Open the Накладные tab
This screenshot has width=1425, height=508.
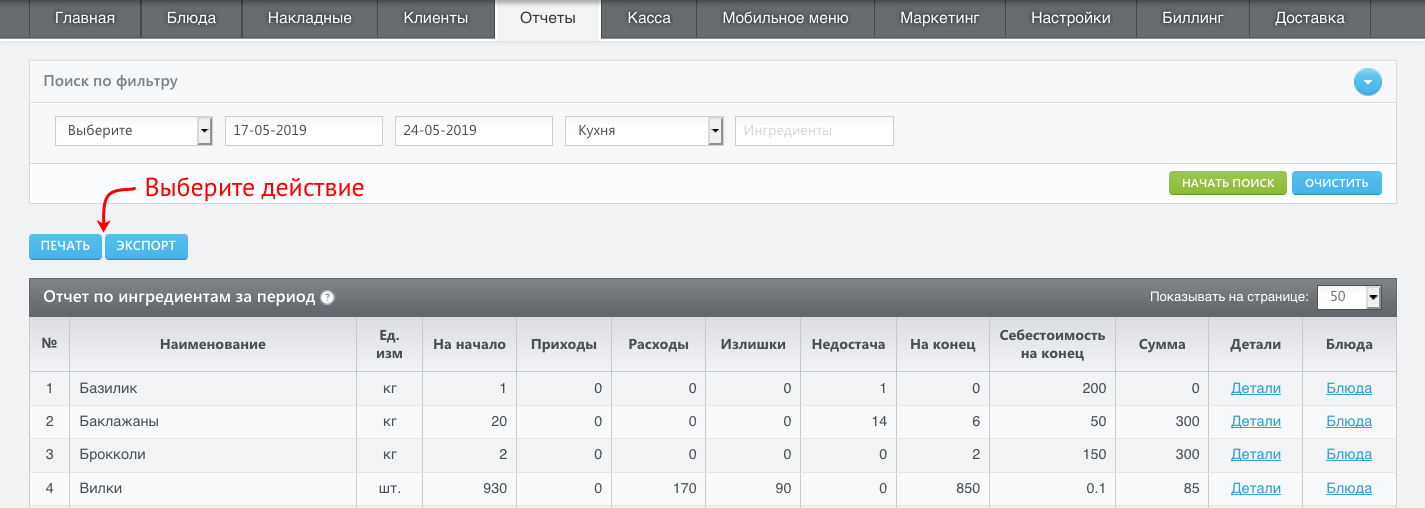coord(310,18)
